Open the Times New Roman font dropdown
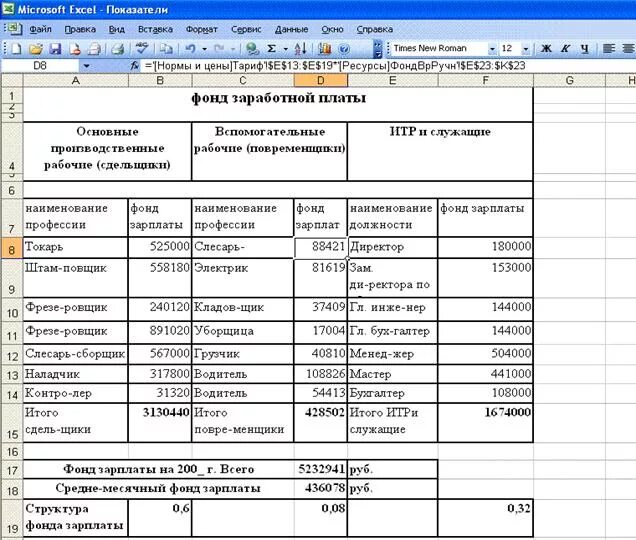 point(492,49)
